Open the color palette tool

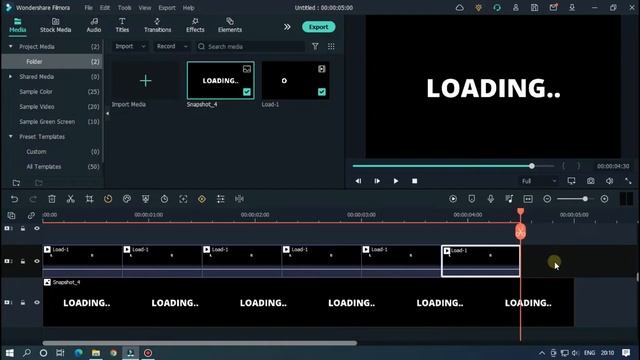[127, 199]
